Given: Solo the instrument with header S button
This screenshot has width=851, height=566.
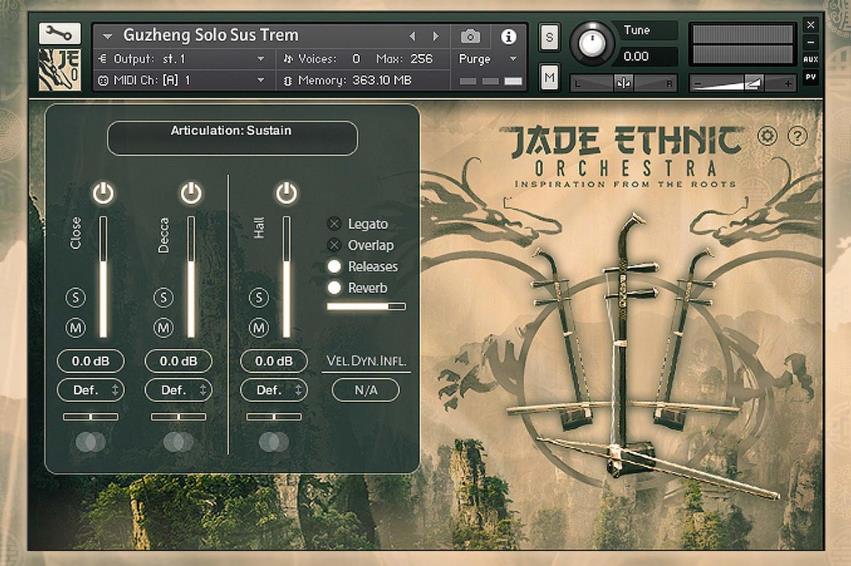Looking at the screenshot, I should (x=549, y=37).
